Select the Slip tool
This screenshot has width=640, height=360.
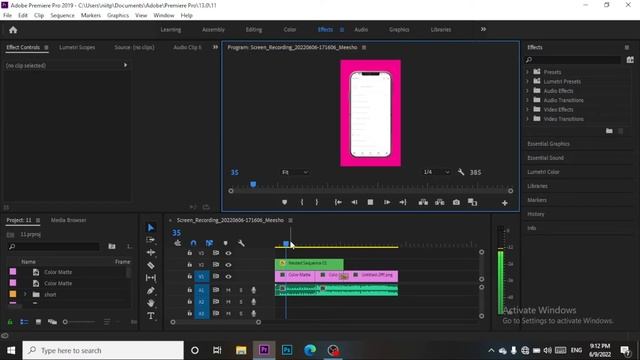151,278
